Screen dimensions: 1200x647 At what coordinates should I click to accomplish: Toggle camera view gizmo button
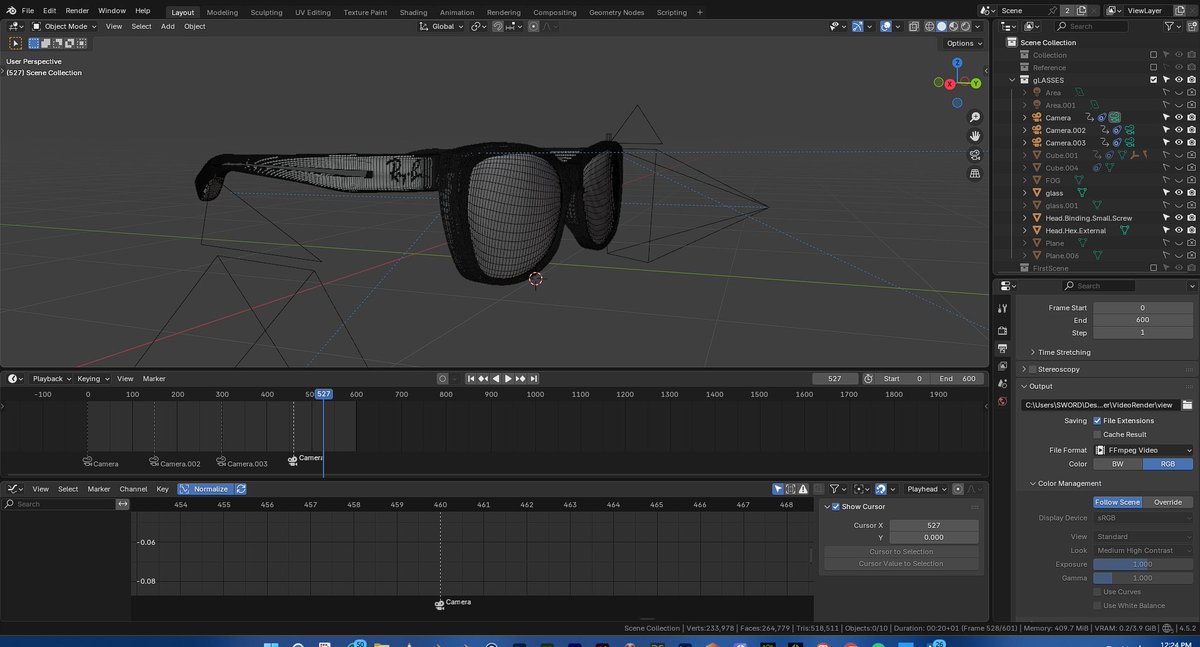(x=975, y=155)
